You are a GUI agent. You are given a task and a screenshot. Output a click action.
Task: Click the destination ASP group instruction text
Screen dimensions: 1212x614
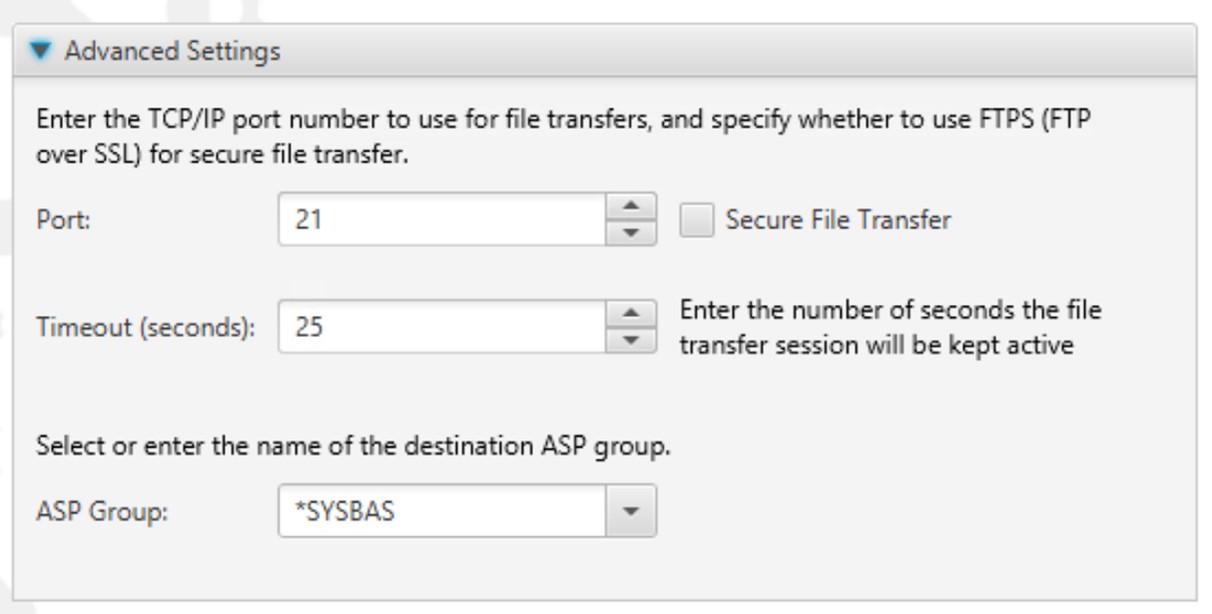[x=353, y=444]
